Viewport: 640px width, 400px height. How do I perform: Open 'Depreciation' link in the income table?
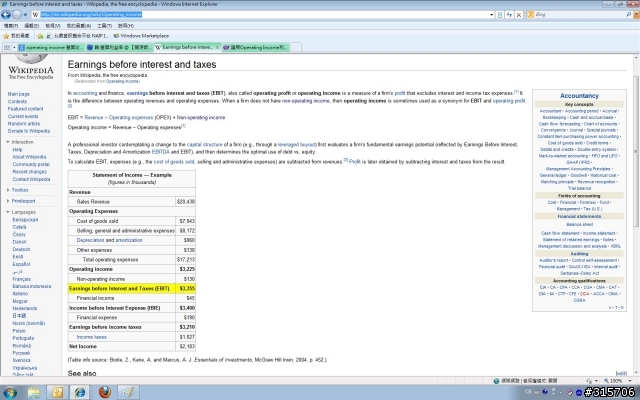click(x=90, y=240)
